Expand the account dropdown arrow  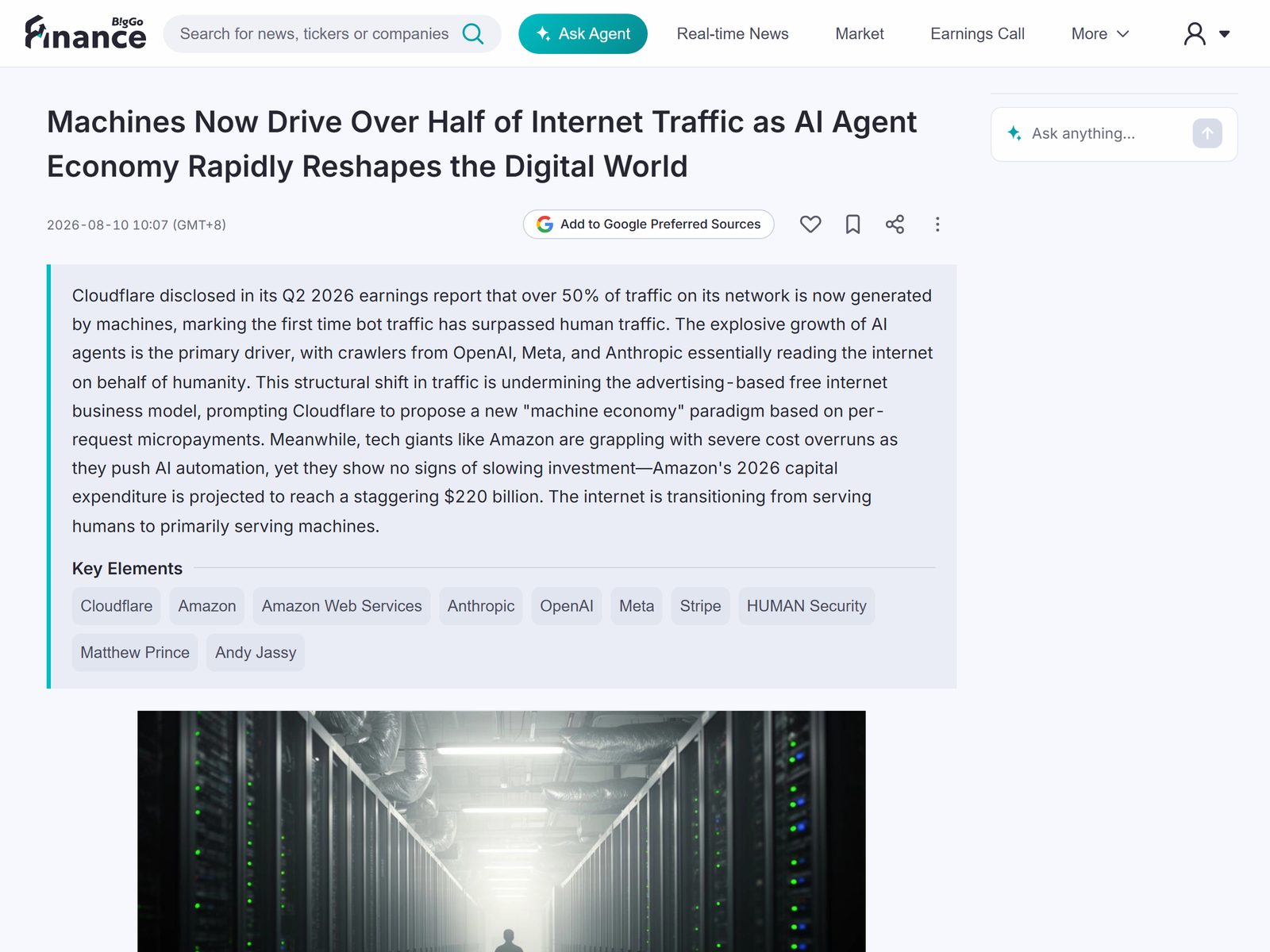pos(1225,34)
